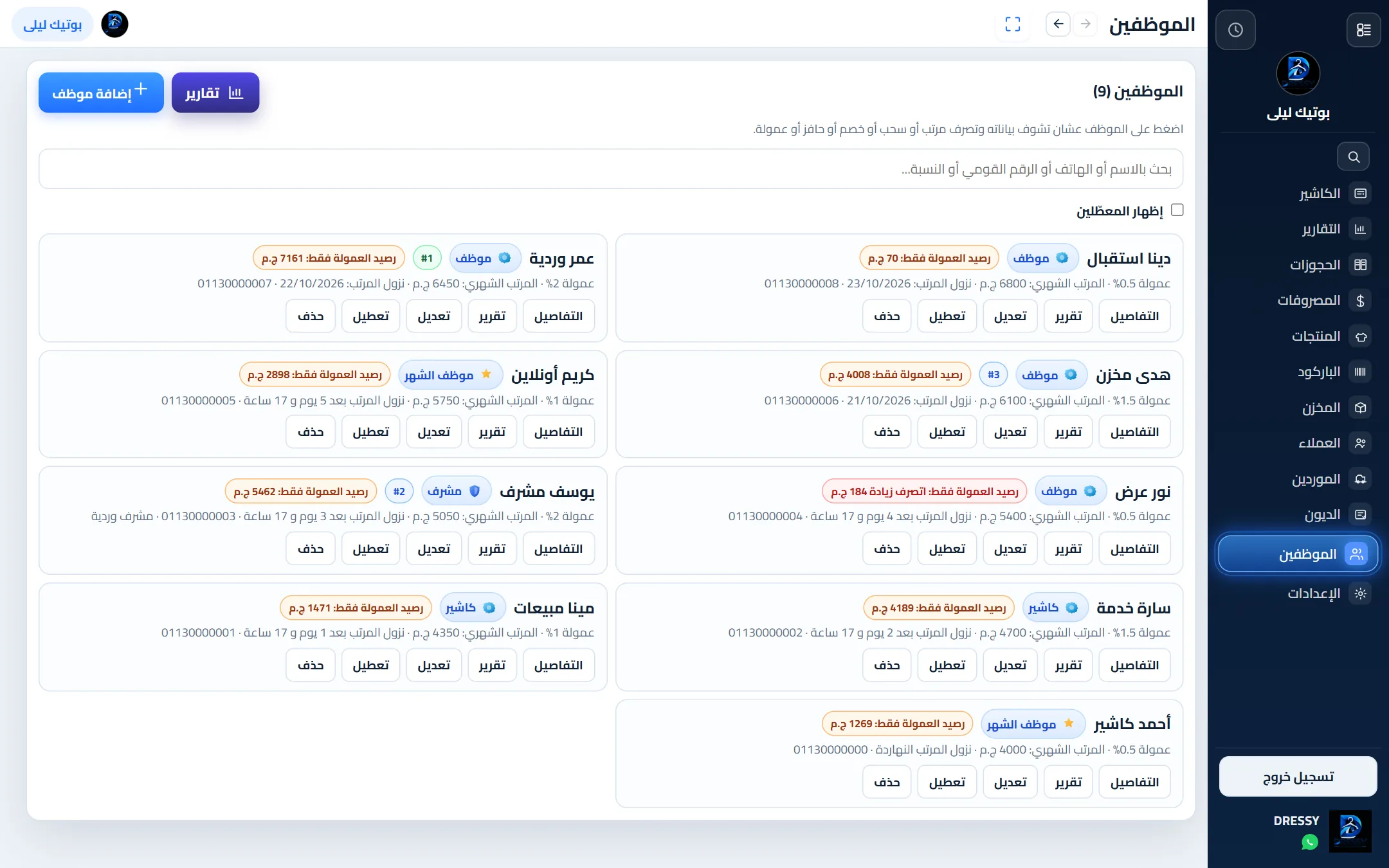Click the بوتيك ليل sidebar logo

pyautogui.click(x=1298, y=73)
